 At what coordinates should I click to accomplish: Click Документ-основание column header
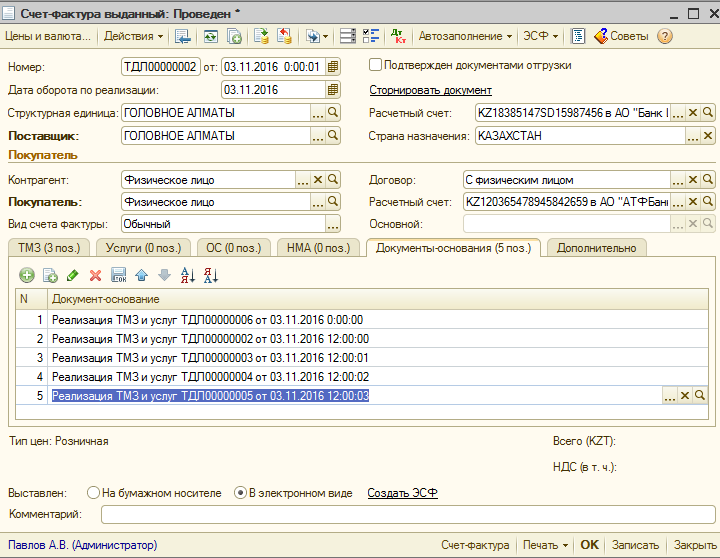click(378, 299)
